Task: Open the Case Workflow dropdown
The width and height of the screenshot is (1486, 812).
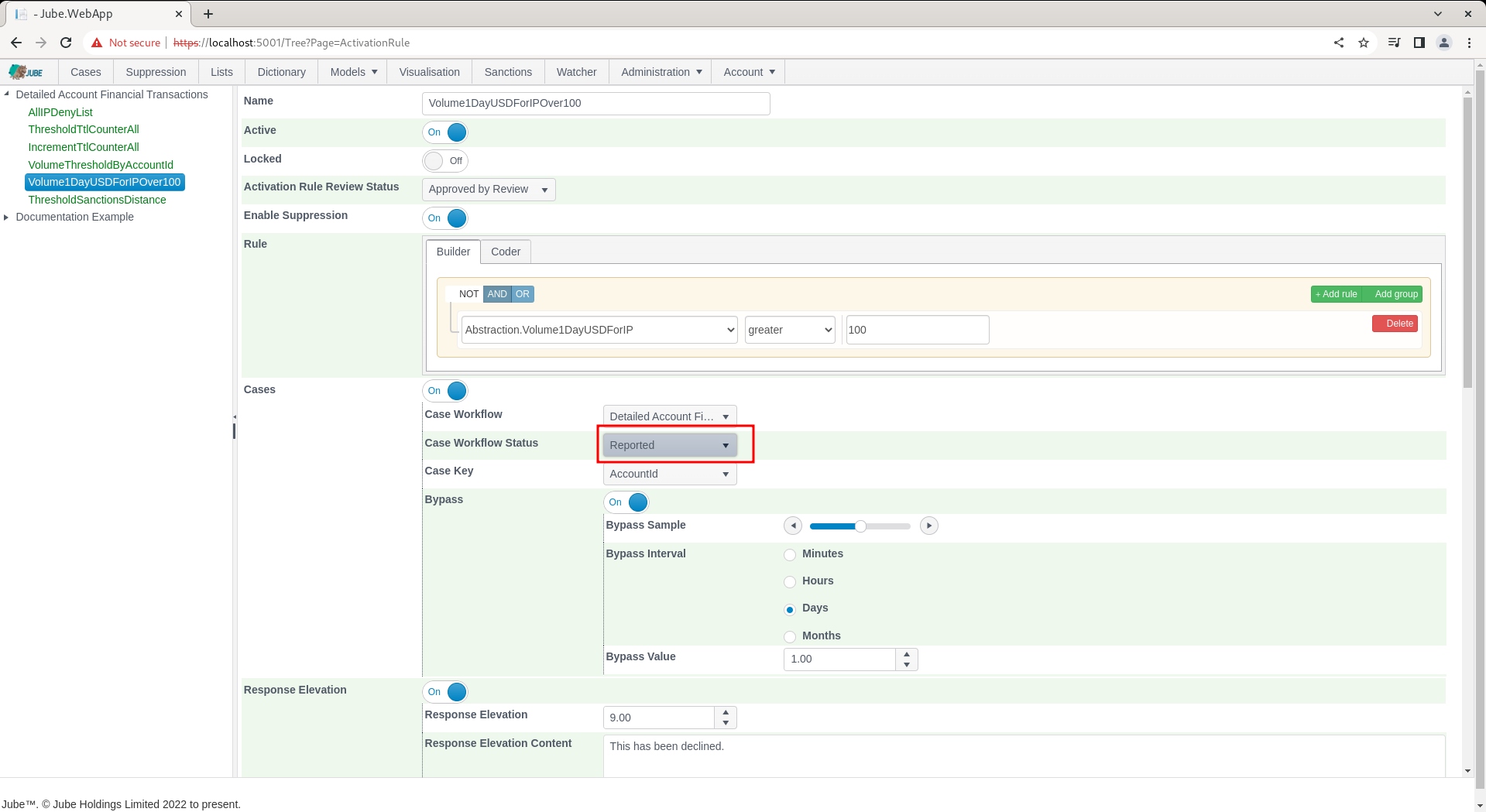Action: point(670,416)
